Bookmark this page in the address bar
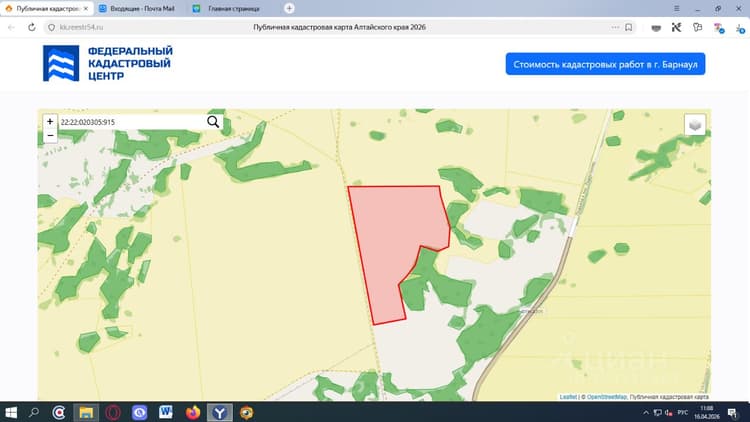Image resolution: width=750 pixels, height=422 pixels. [629, 27]
